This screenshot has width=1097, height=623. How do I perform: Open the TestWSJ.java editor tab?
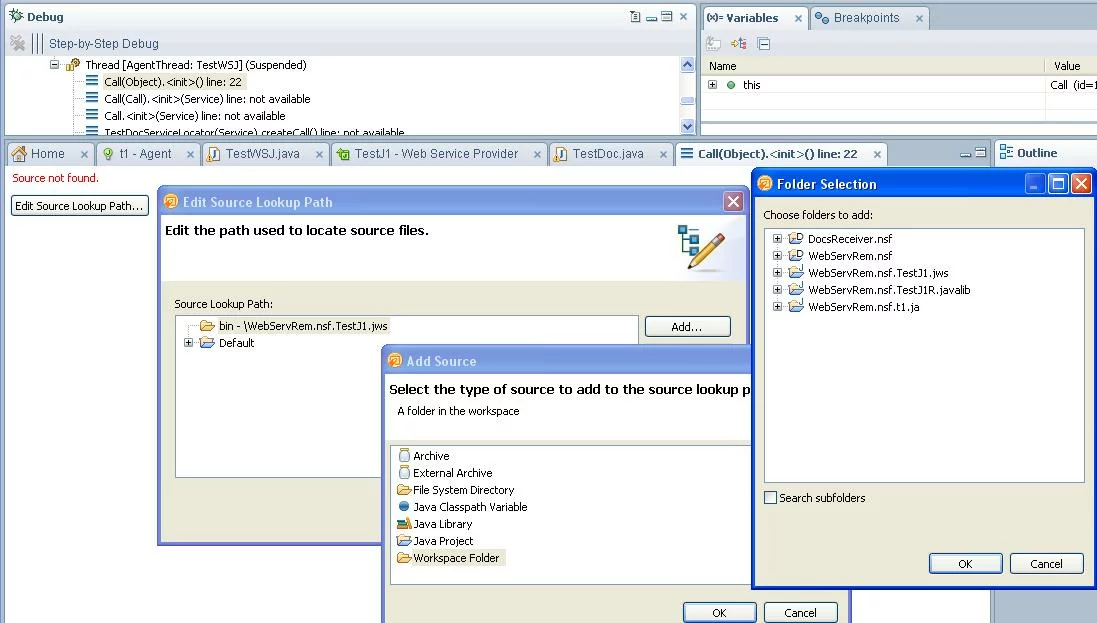(261, 154)
